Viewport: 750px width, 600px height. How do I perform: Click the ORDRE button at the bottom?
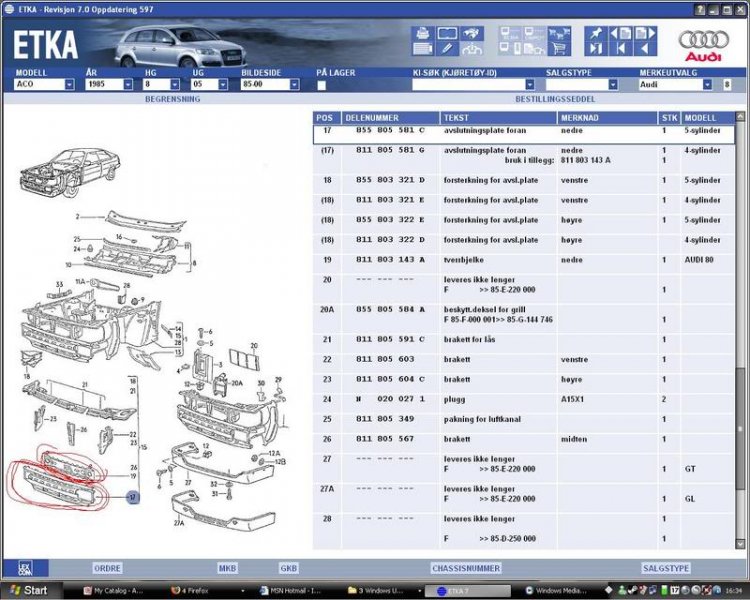coord(107,568)
